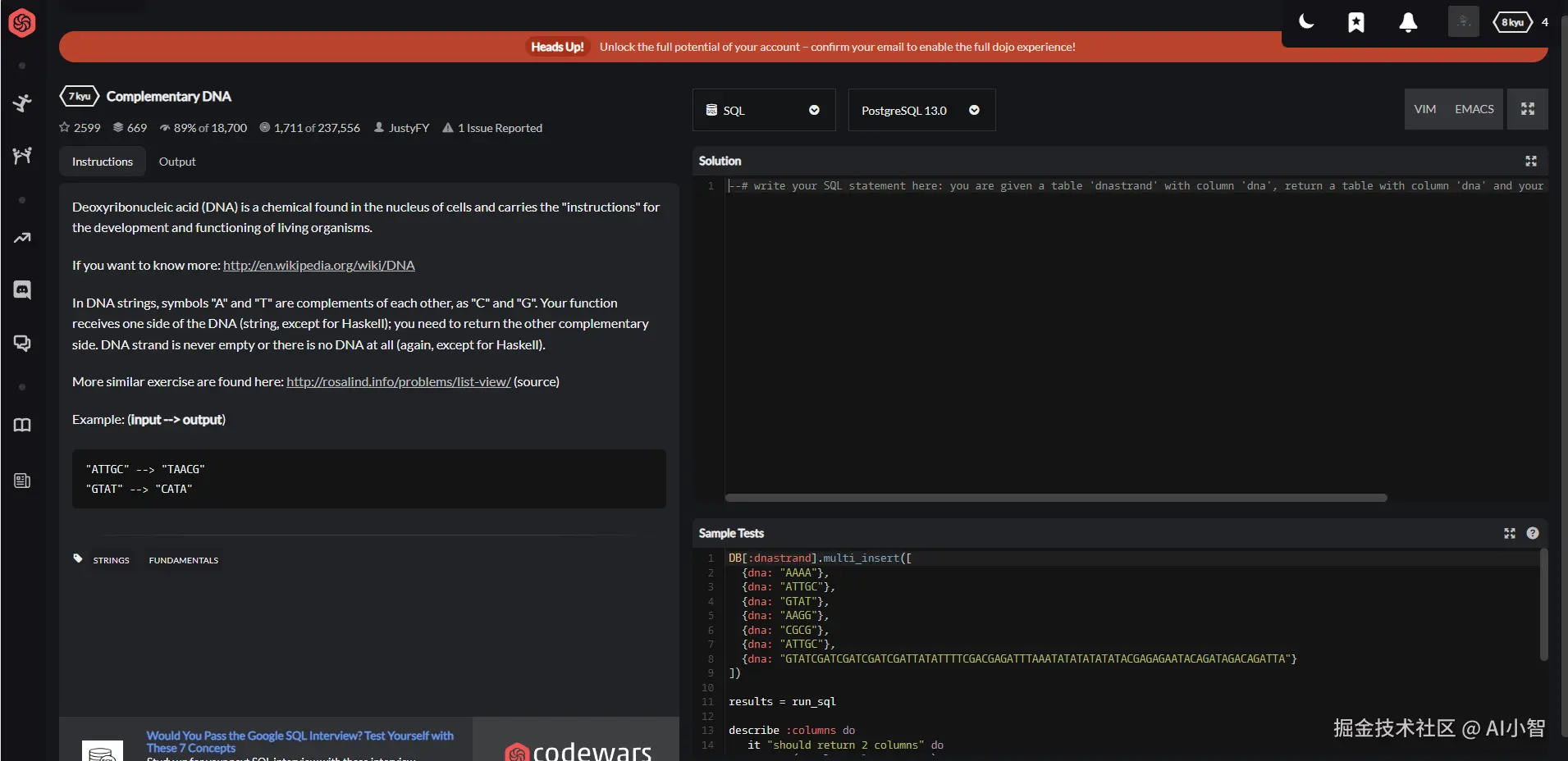Image resolution: width=1568 pixels, height=761 pixels.
Task: Click the Sample Tests panel heading
Action: click(731, 533)
